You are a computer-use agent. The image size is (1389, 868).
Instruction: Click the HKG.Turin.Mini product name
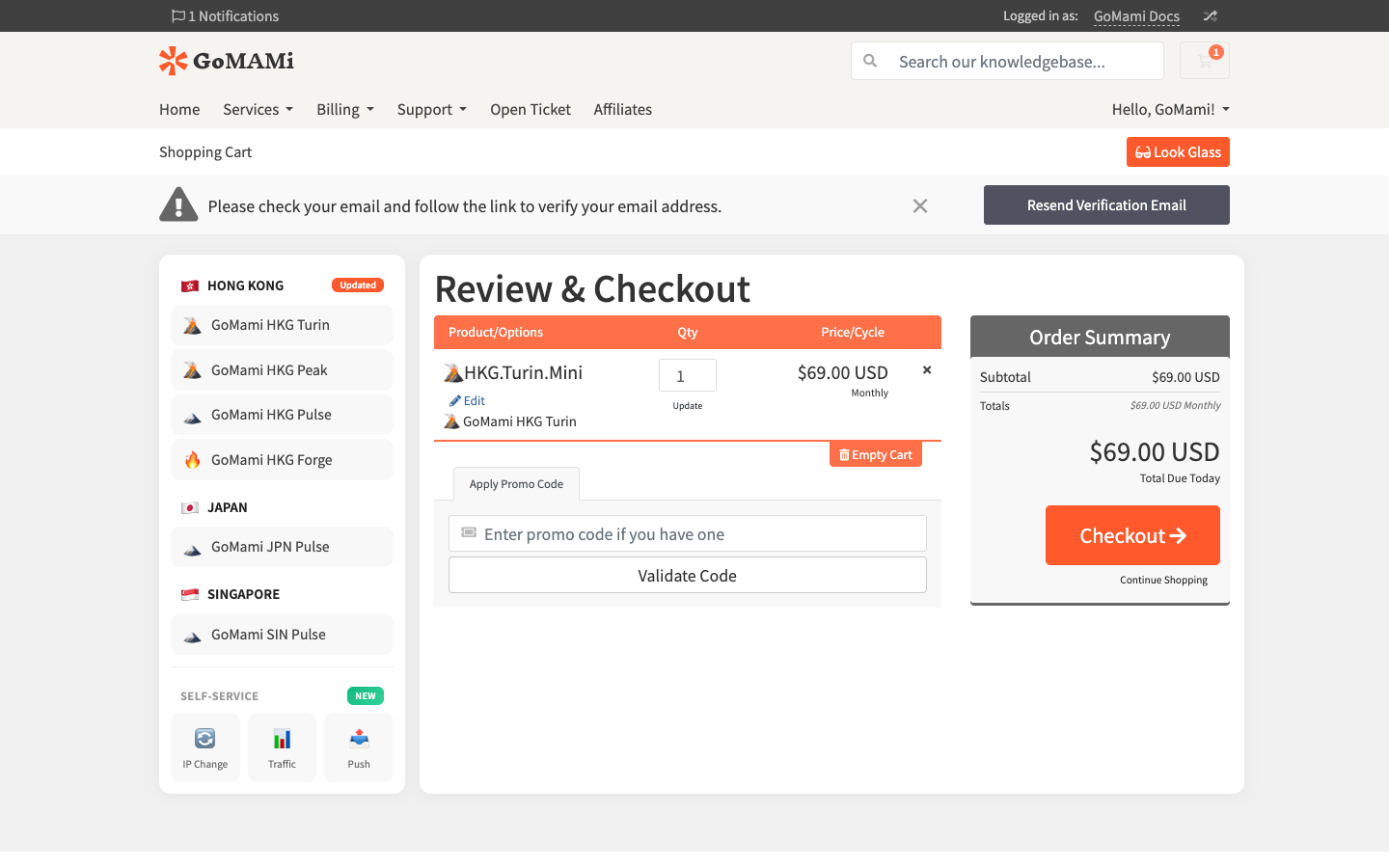pos(523,372)
